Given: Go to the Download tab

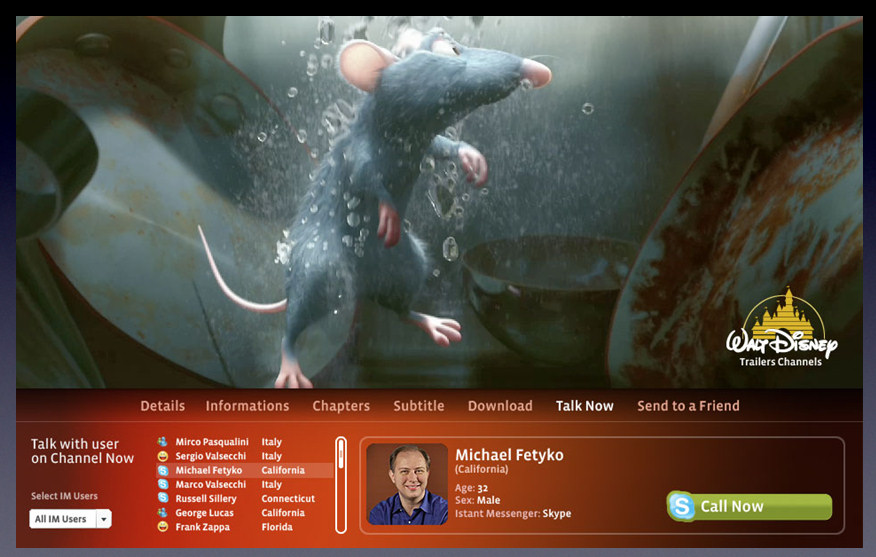Looking at the screenshot, I should point(500,406).
